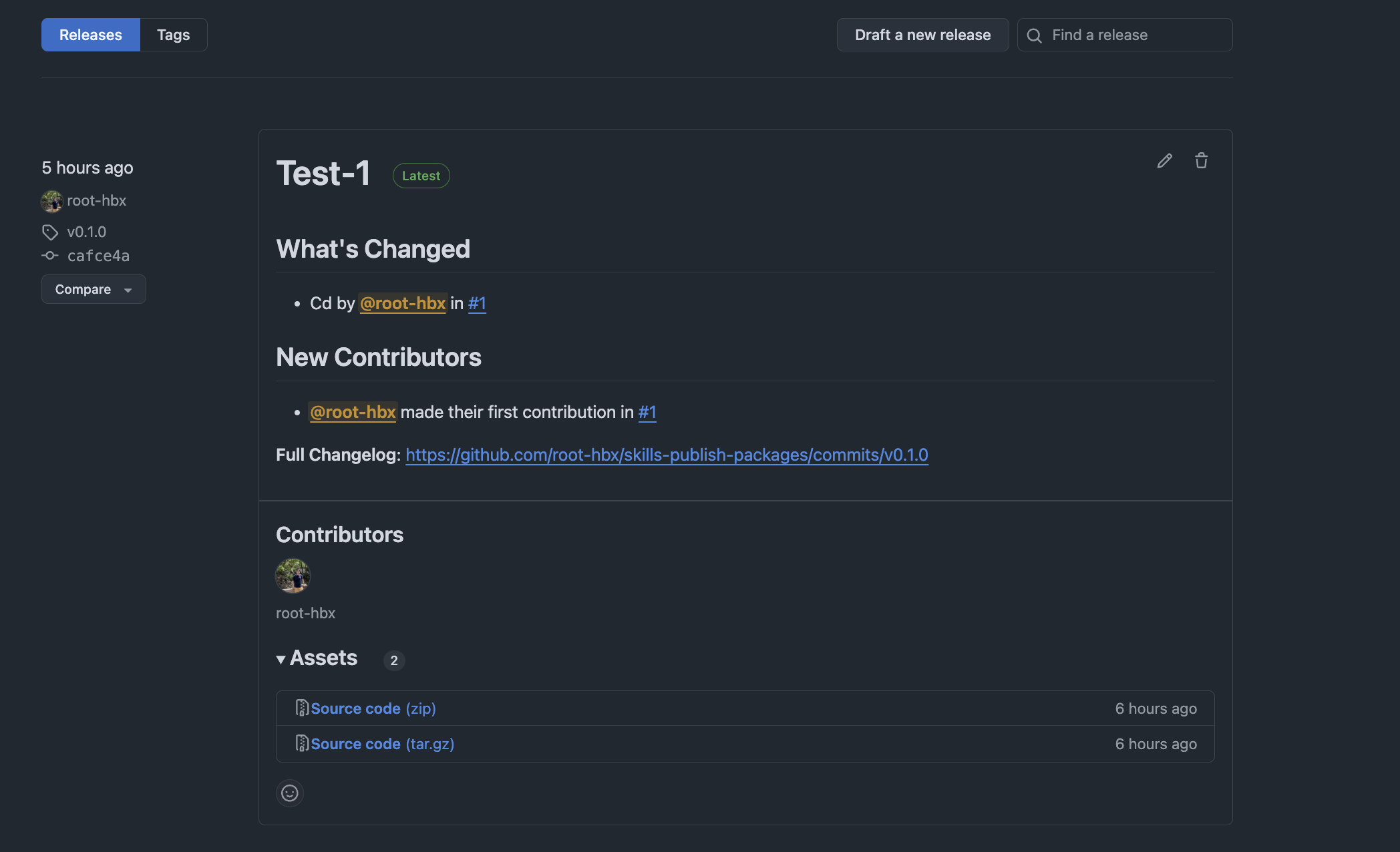The width and height of the screenshot is (1400, 852).
Task: Open pull request #1 in What's Changed
Action: tap(477, 303)
